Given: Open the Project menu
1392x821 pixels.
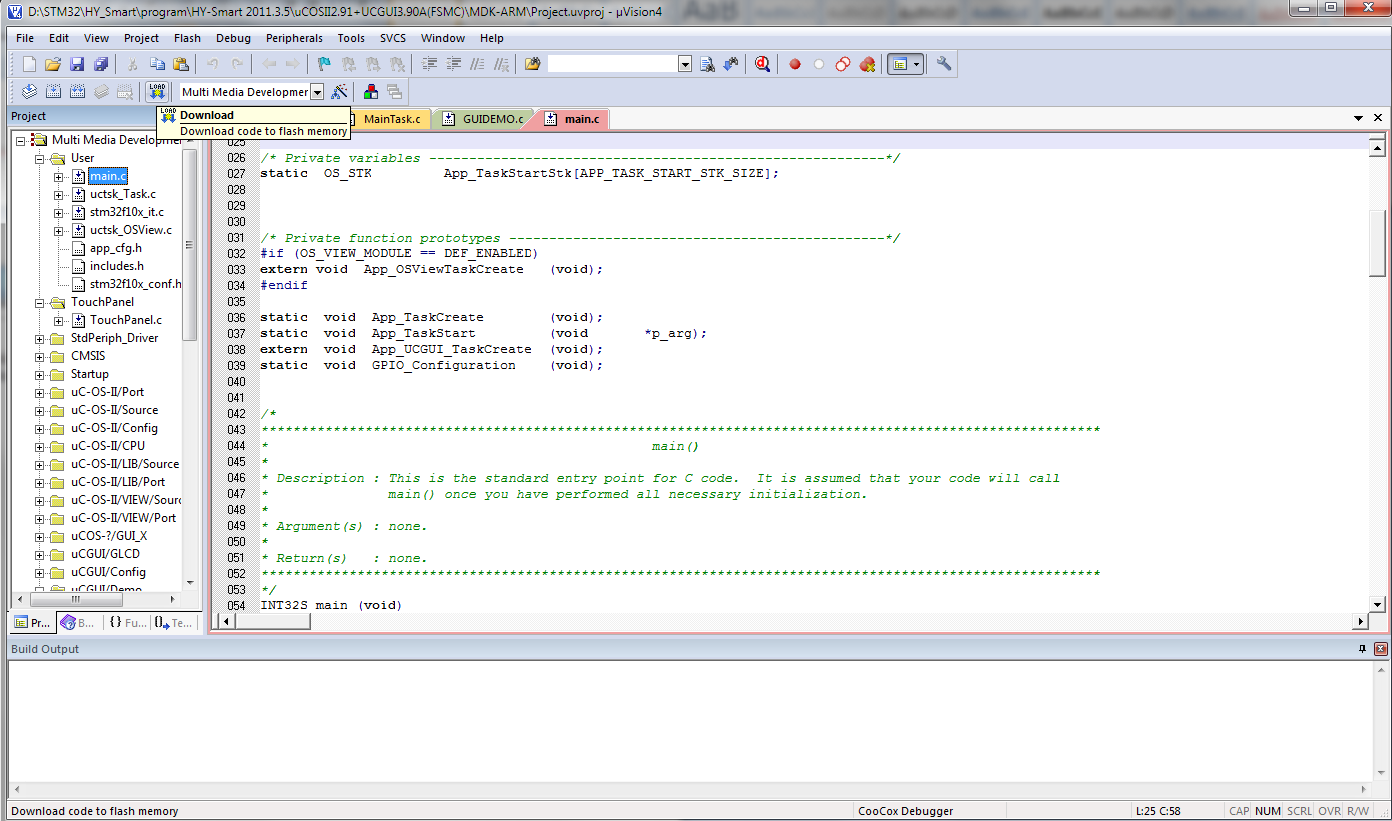Looking at the screenshot, I should coord(141,38).
